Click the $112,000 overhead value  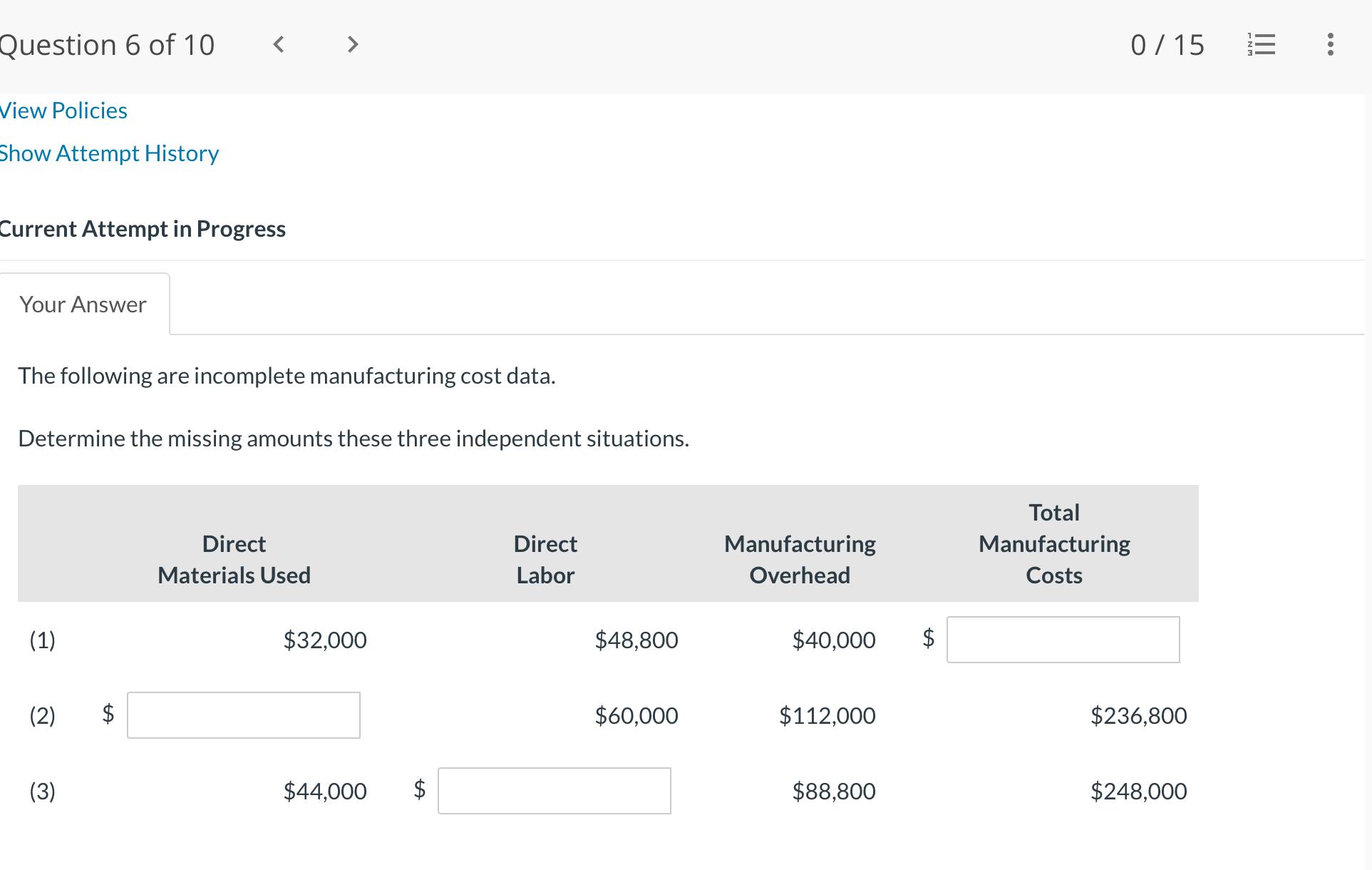[x=827, y=715]
